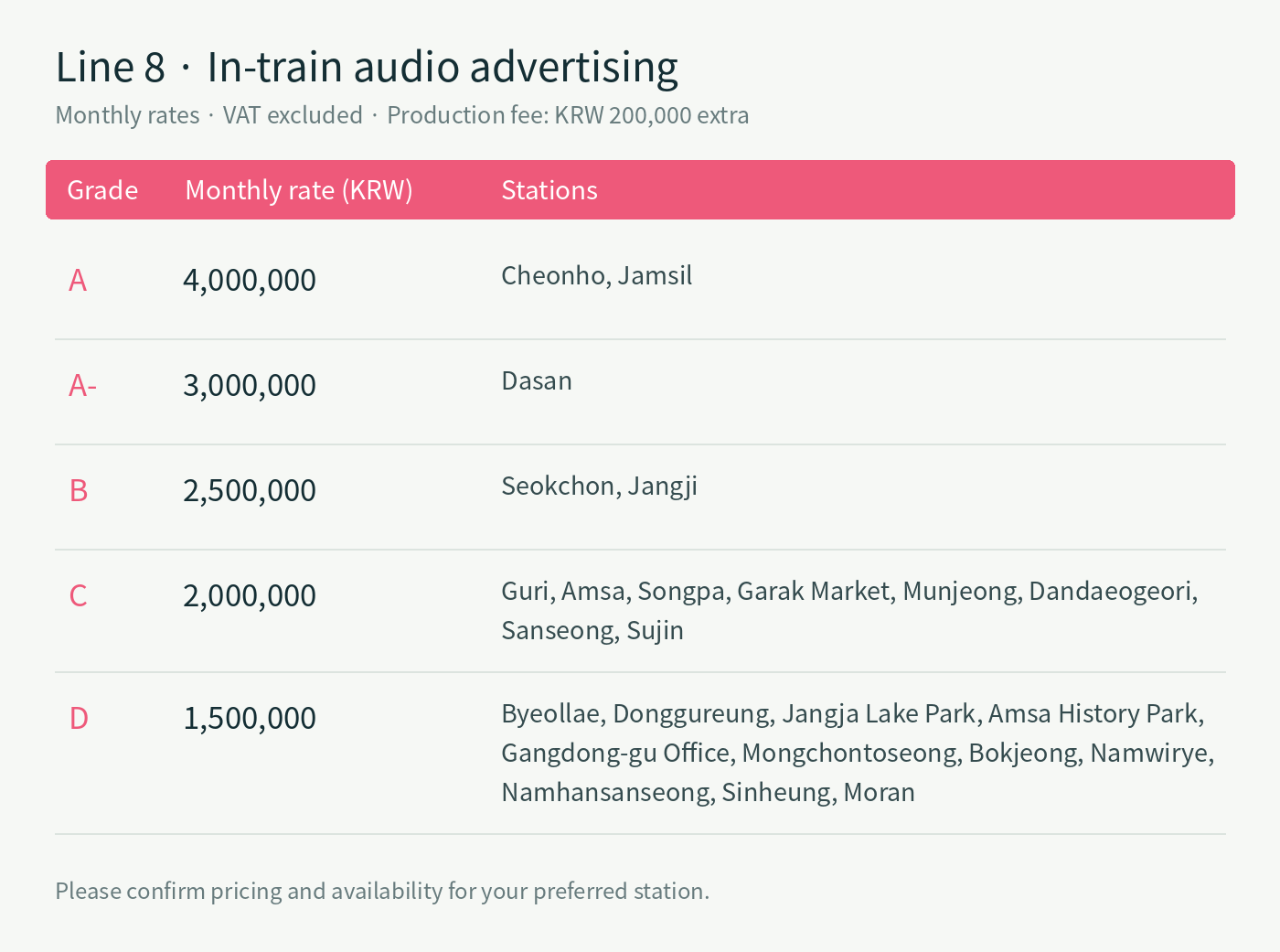Select grade 'A-' cell
Viewport: 1280px width, 952px height.
click(x=82, y=385)
